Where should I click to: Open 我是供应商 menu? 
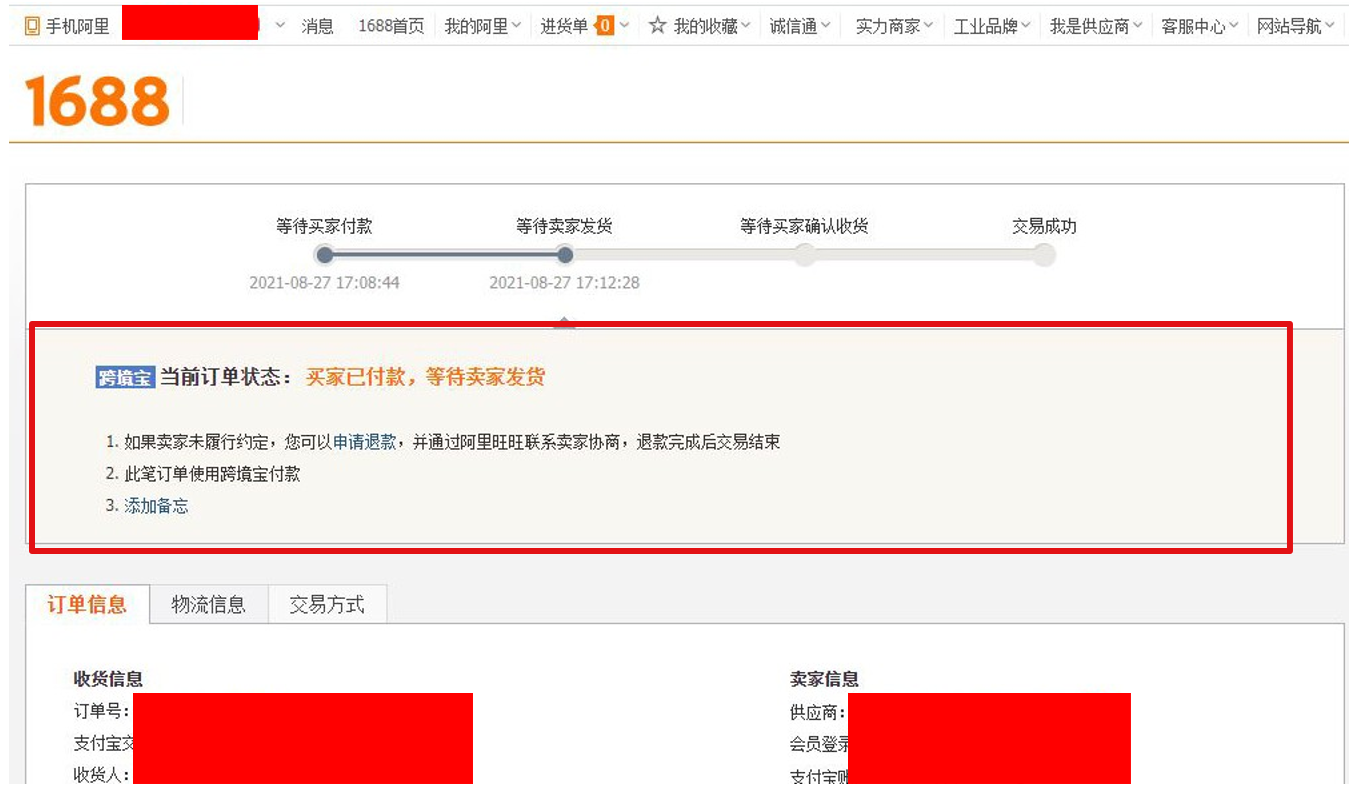(x=1095, y=27)
